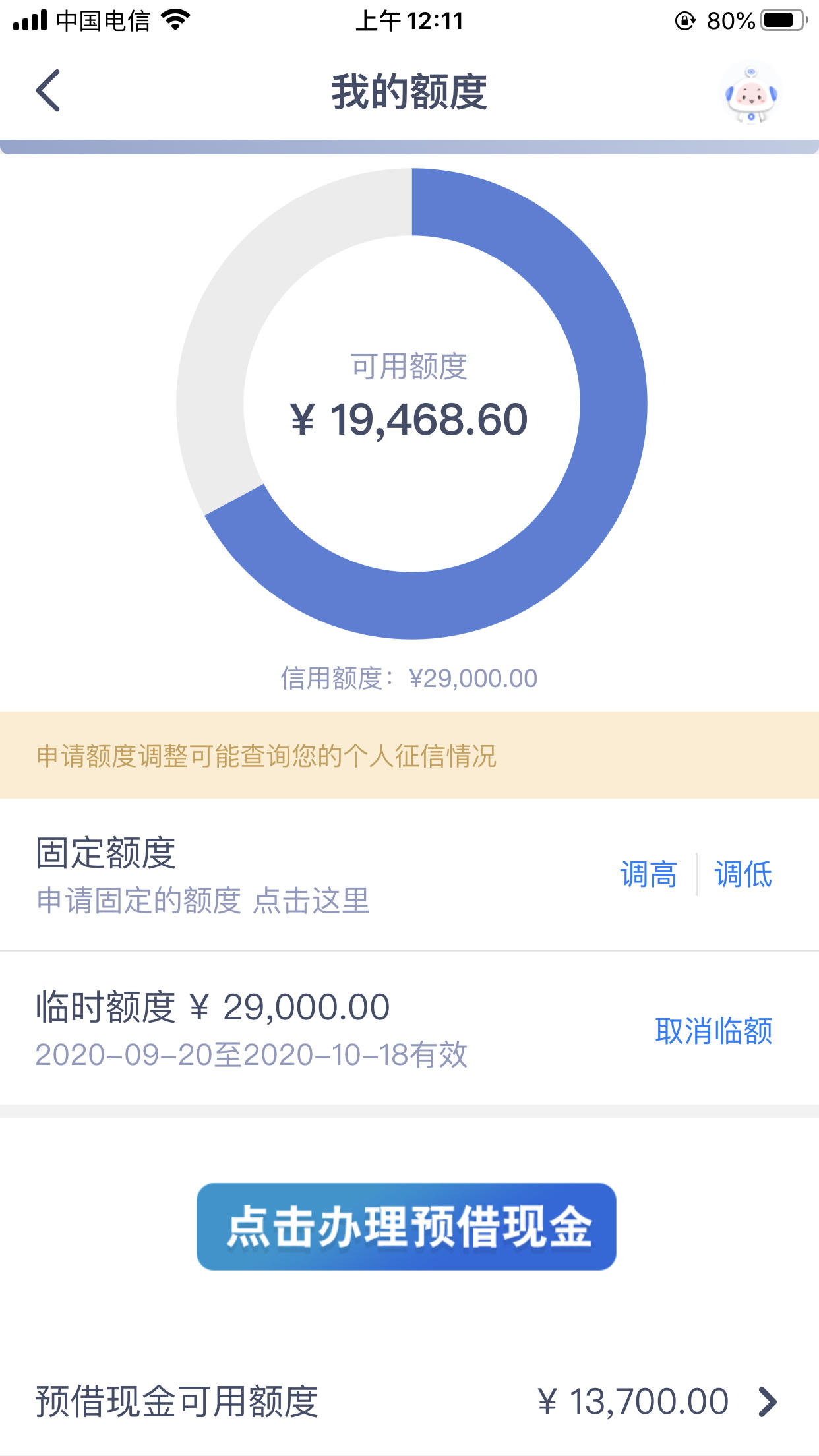Viewport: 819px width, 1456px height.
Task: Open the chevron beside ¥ 13,700.00
Action: pyautogui.click(x=768, y=1402)
